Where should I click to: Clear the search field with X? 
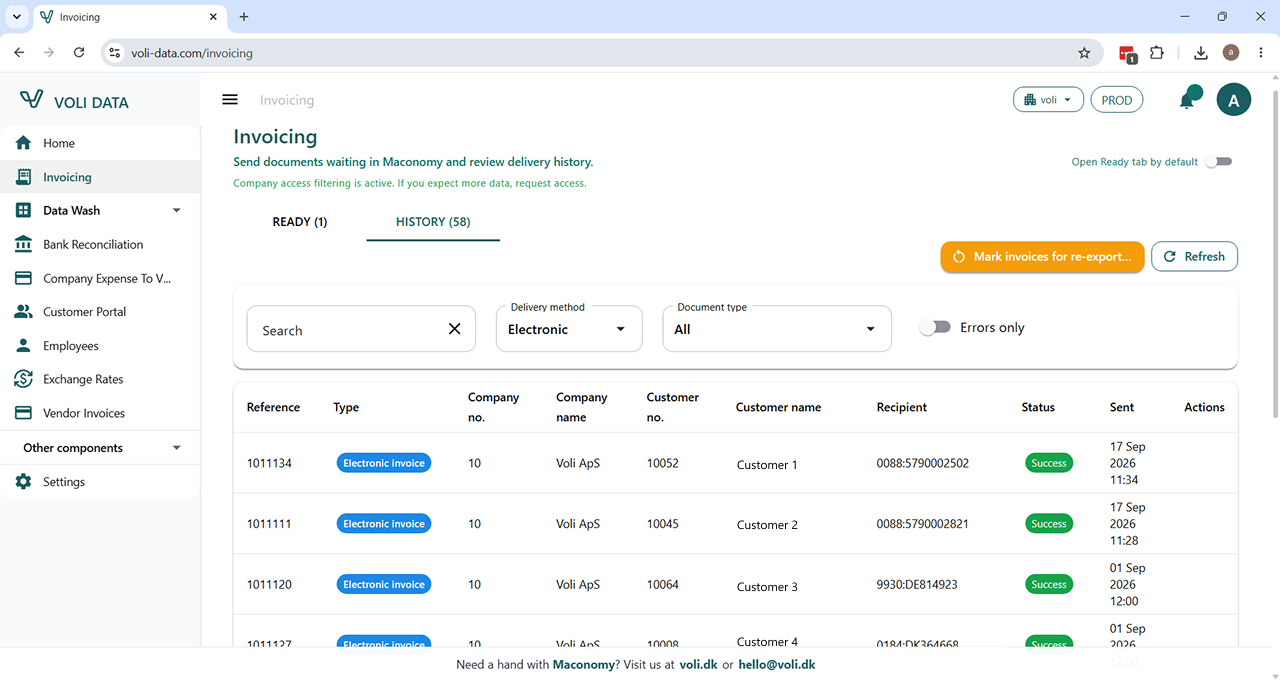(454, 329)
